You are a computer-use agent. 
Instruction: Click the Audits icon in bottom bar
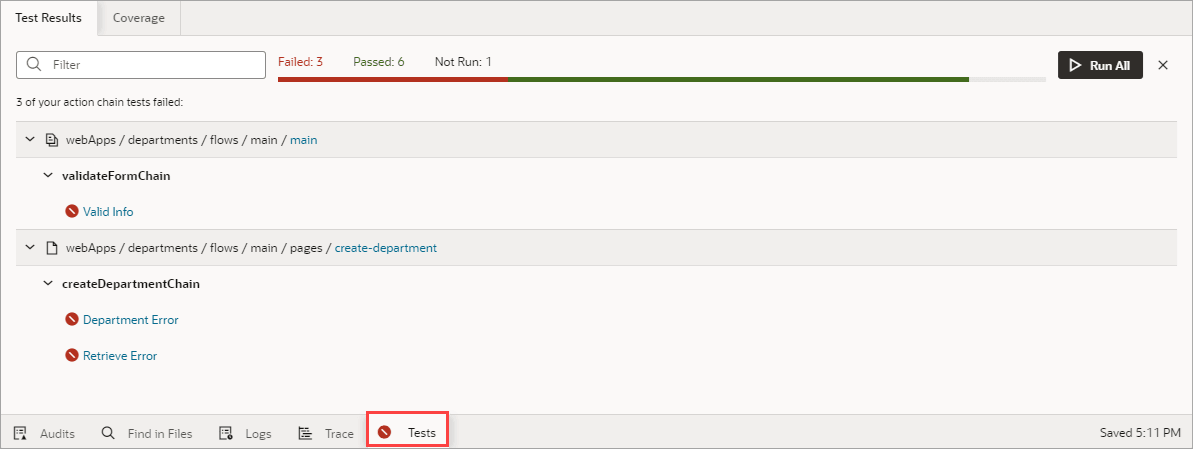[x=21, y=434]
